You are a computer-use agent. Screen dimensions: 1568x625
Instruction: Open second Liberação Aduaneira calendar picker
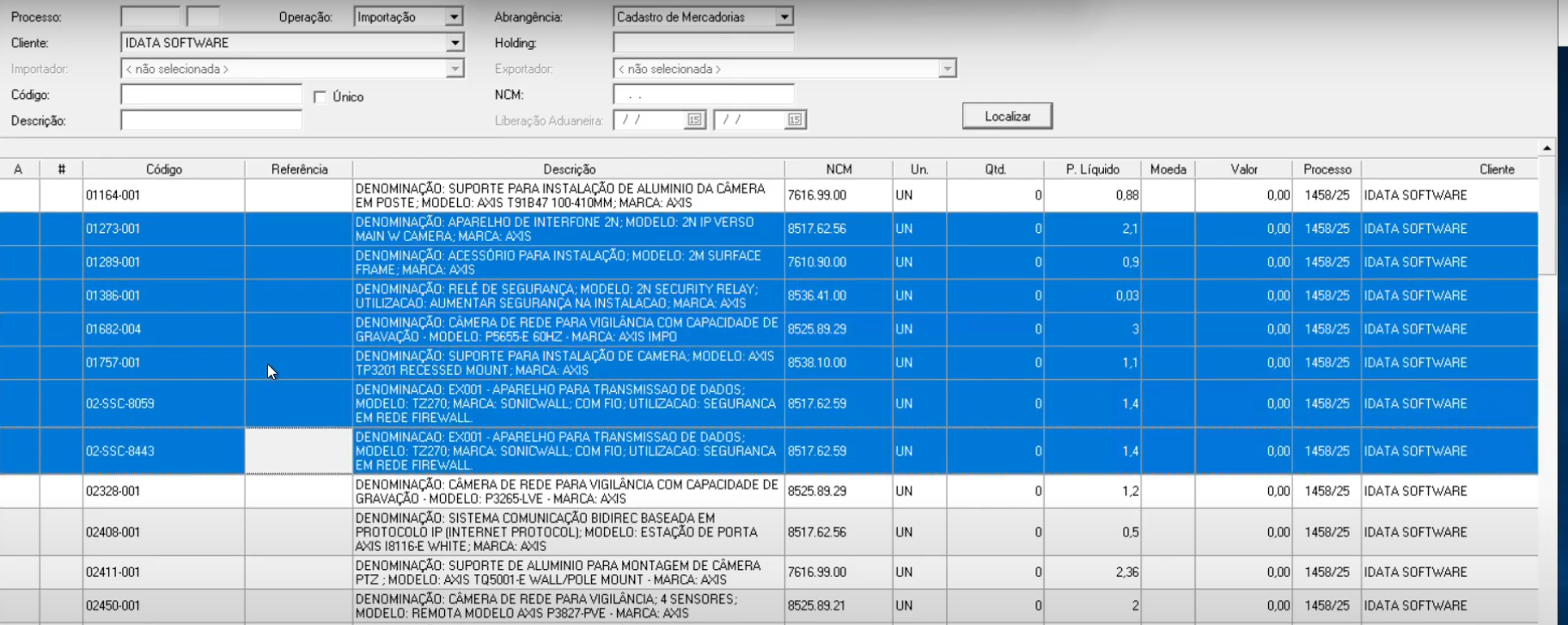click(795, 120)
